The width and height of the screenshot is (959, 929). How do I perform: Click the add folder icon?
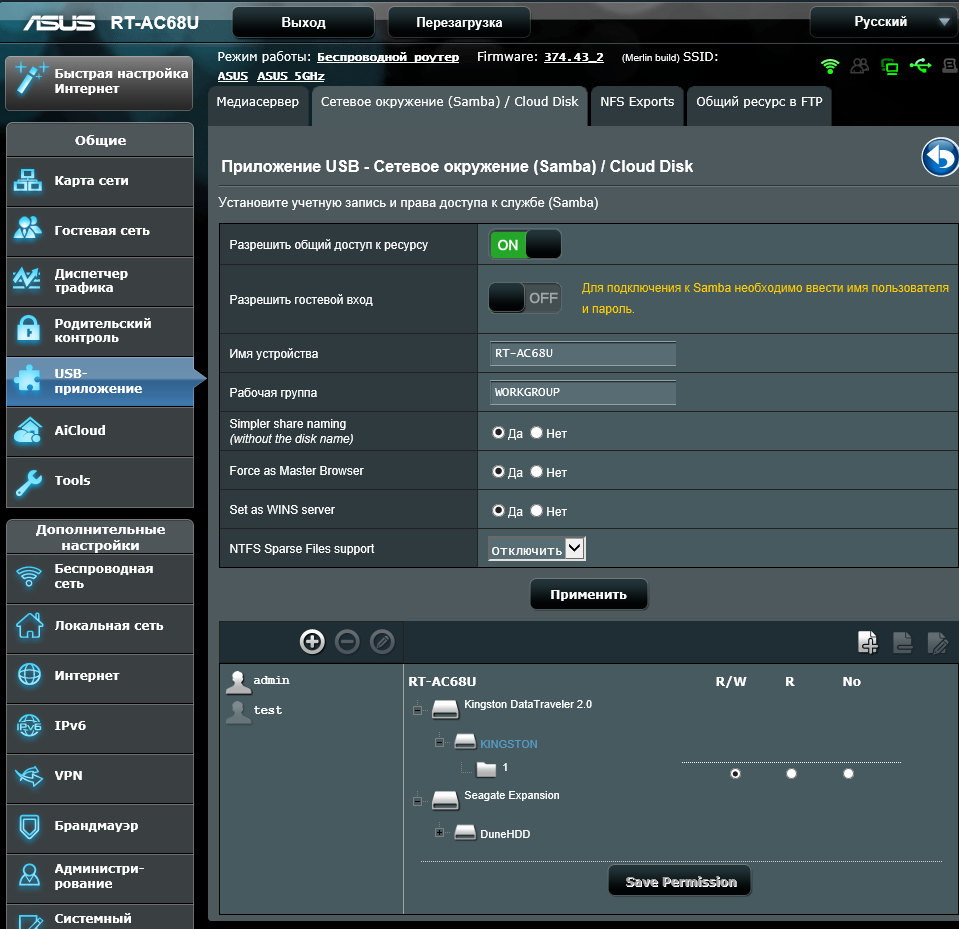pyautogui.click(x=868, y=642)
